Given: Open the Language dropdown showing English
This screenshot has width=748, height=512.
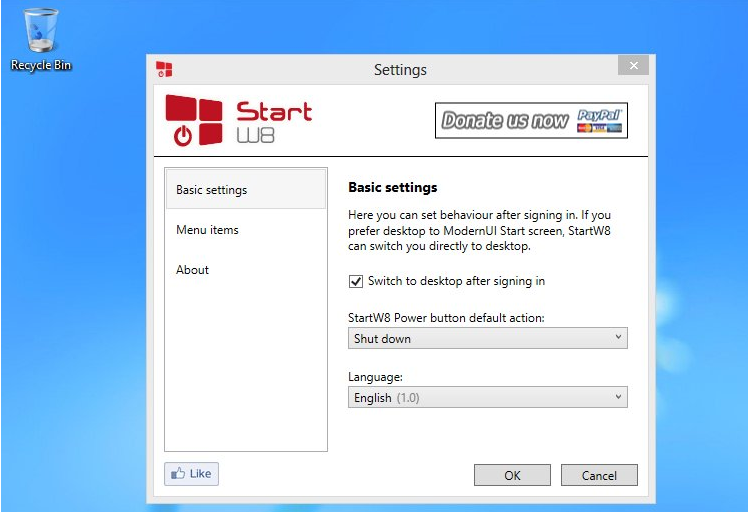Looking at the screenshot, I should tap(488, 397).
